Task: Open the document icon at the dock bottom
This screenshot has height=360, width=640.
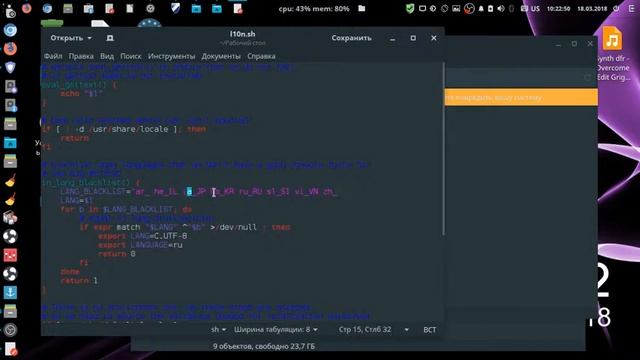Action: pyautogui.click(x=10, y=349)
